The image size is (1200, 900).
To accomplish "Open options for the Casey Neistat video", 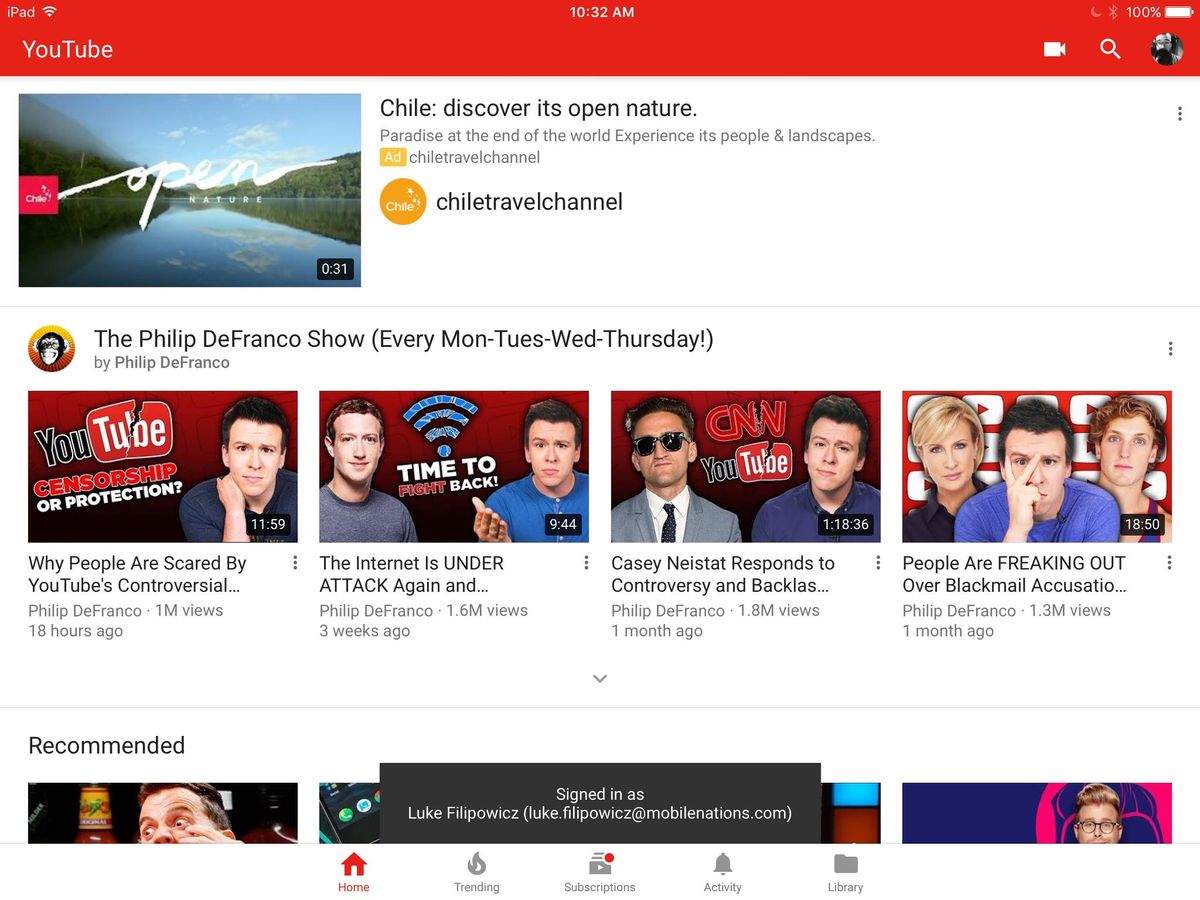I will point(877,563).
